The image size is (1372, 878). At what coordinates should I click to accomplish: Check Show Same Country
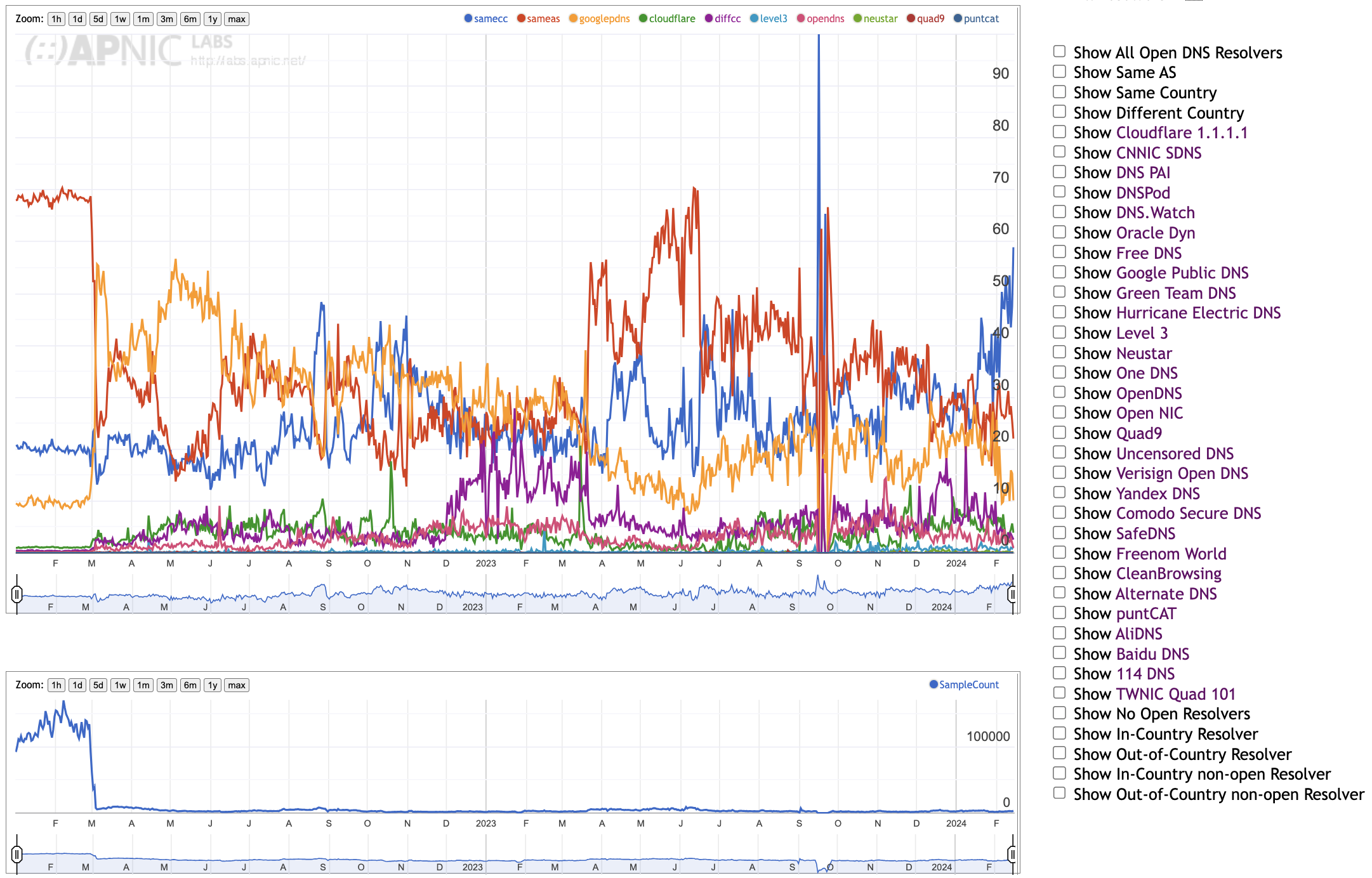[x=1059, y=91]
